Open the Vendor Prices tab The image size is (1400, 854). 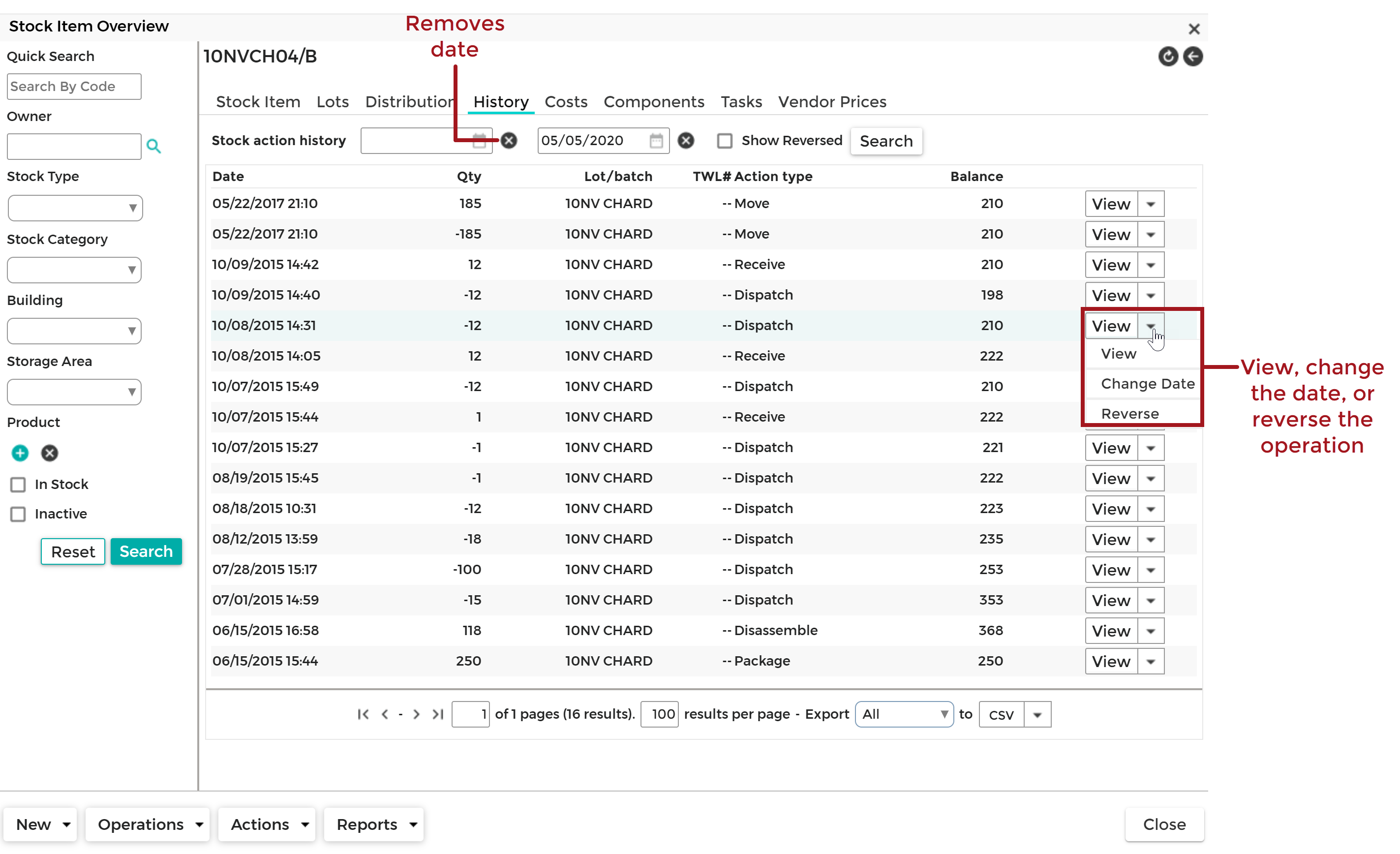[x=832, y=102]
